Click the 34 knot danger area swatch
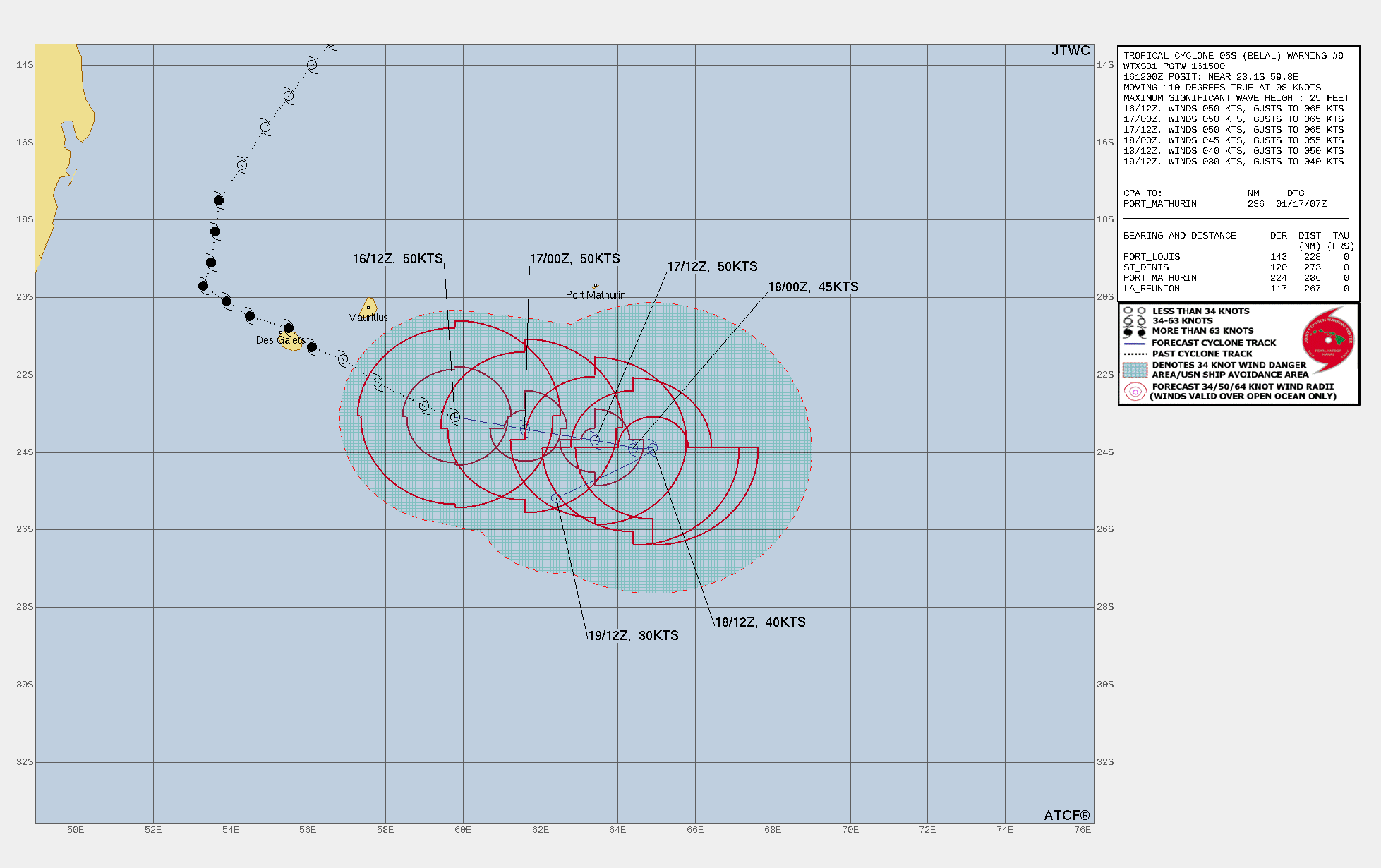Image resolution: width=1381 pixels, height=868 pixels. coord(1135,370)
